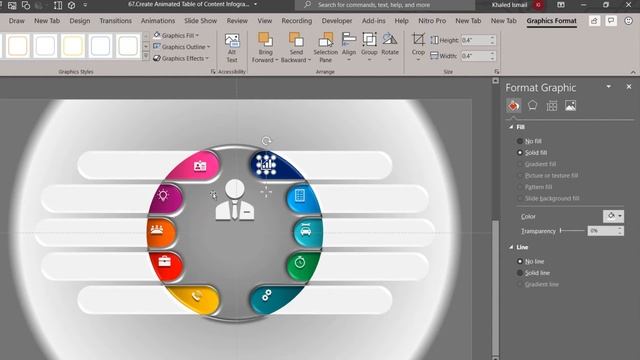Select the Solid fill option

532,153
